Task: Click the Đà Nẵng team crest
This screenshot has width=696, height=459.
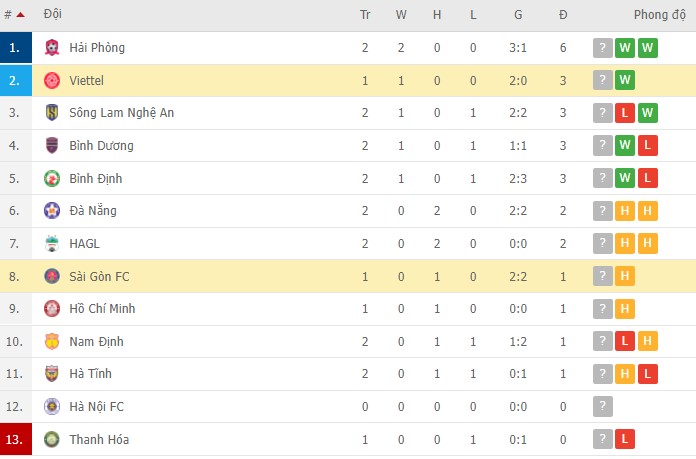Action: 52,211
